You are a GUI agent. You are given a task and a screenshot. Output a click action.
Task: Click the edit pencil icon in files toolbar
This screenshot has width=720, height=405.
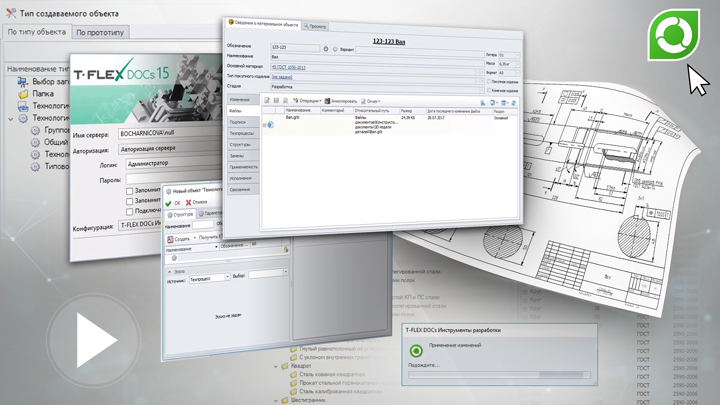(267, 100)
